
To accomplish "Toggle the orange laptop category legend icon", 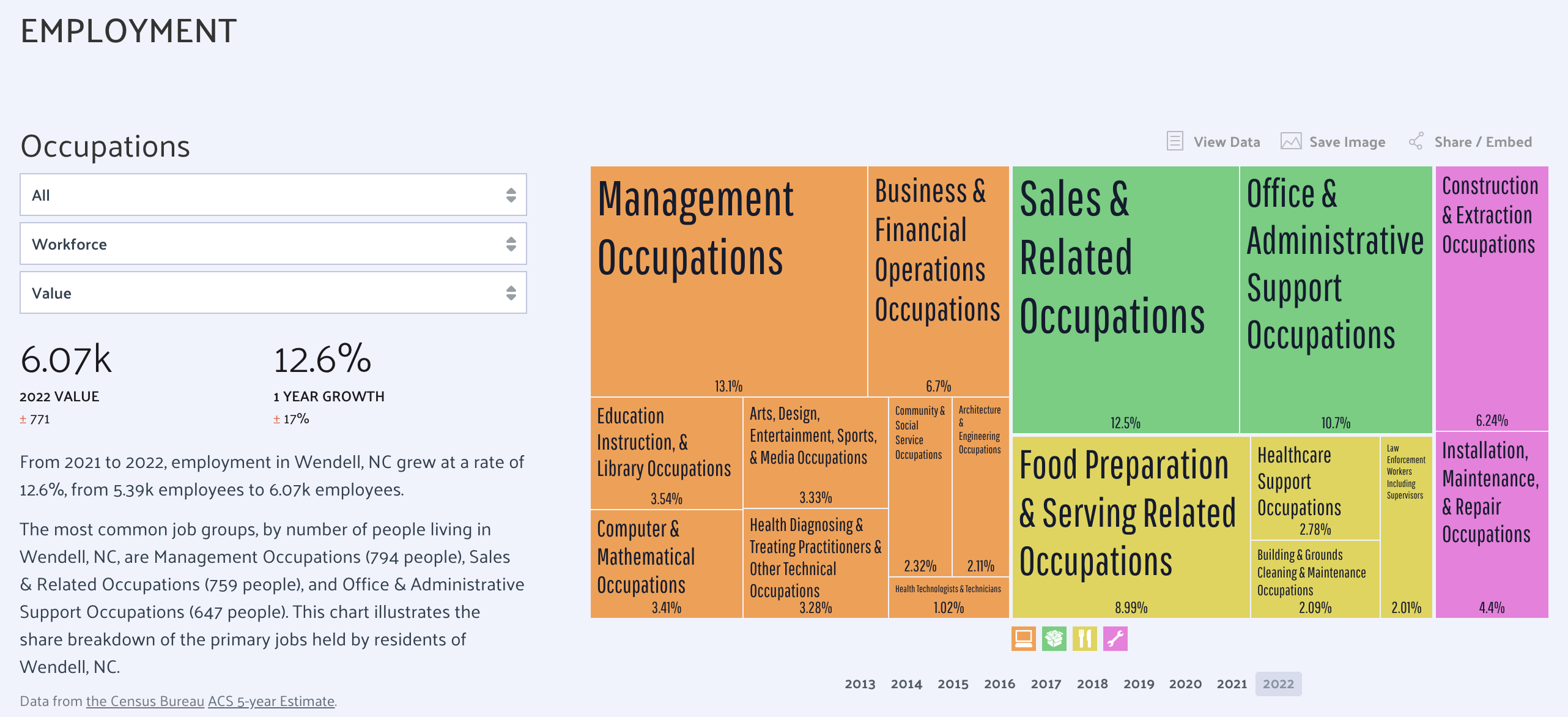I will pyautogui.click(x=1023, y=639).
